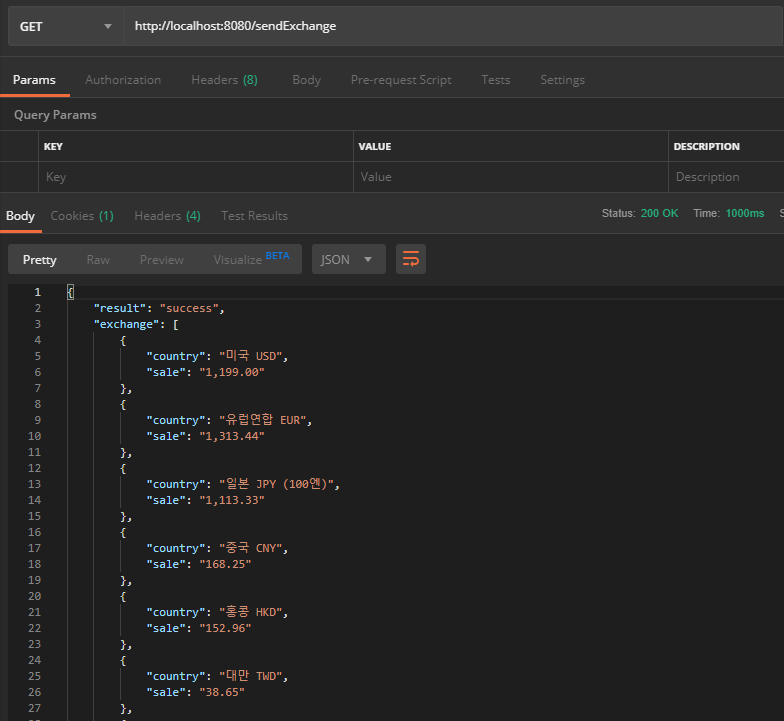Click the sale value "1,199.00"
Viewport: 784px width, 721px height.
[x=232, y=372]
